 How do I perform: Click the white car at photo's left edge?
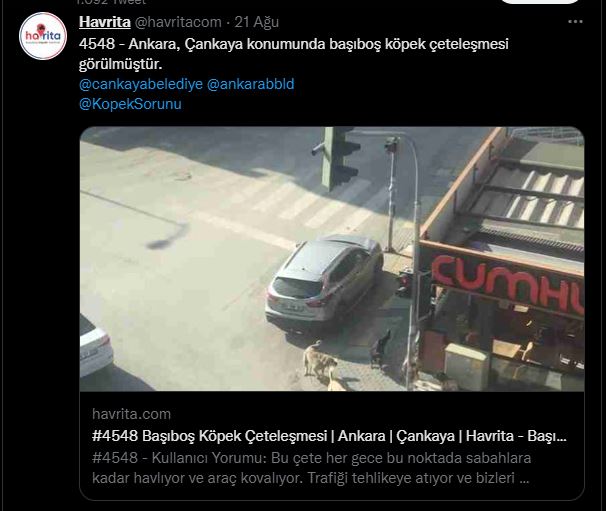[96, 347]
